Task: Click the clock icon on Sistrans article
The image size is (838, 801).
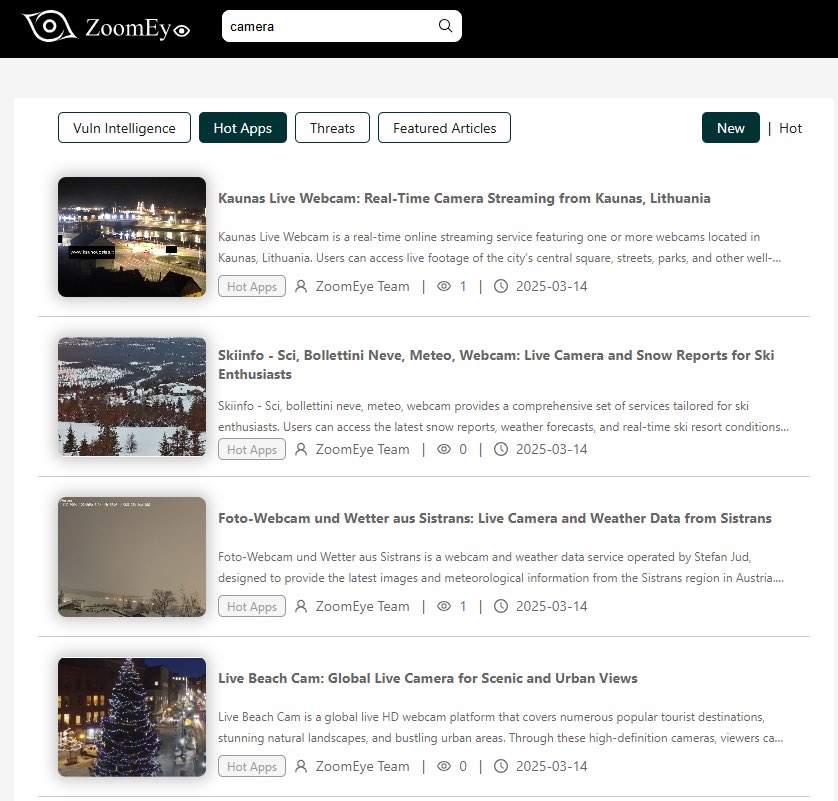Action: point(501,606)
